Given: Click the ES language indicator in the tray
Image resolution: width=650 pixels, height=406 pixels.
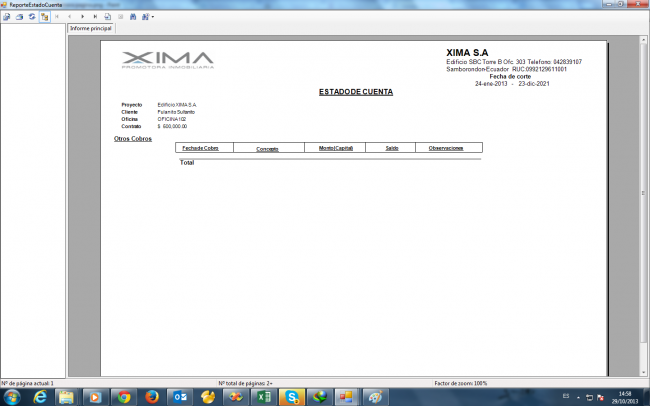Looking at the screenshot, I should 566,396.
